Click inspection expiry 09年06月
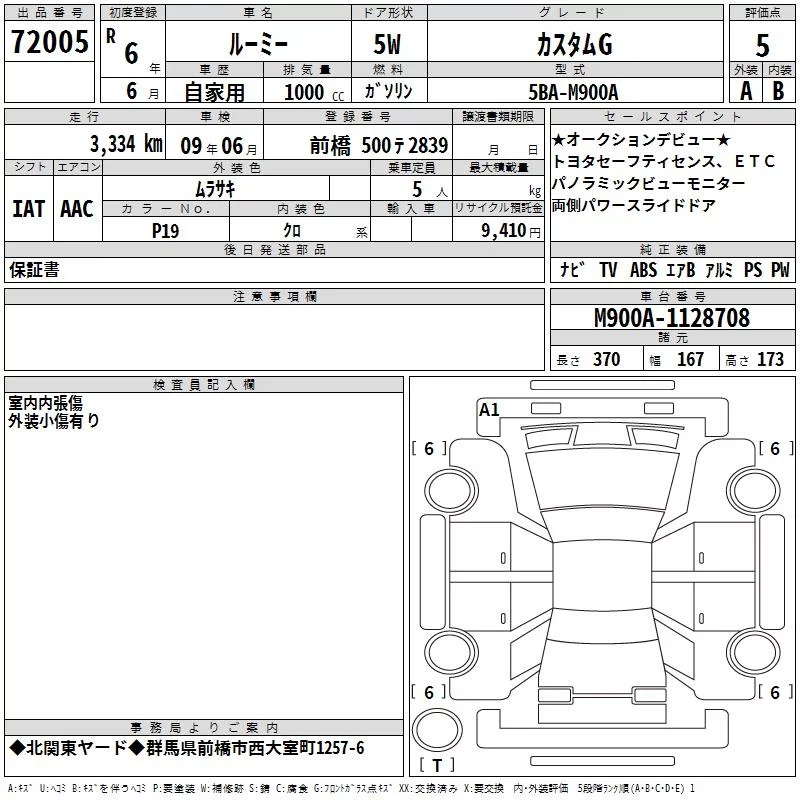The height and width of the screenshot is (800, 800). [x=218, y=146]
